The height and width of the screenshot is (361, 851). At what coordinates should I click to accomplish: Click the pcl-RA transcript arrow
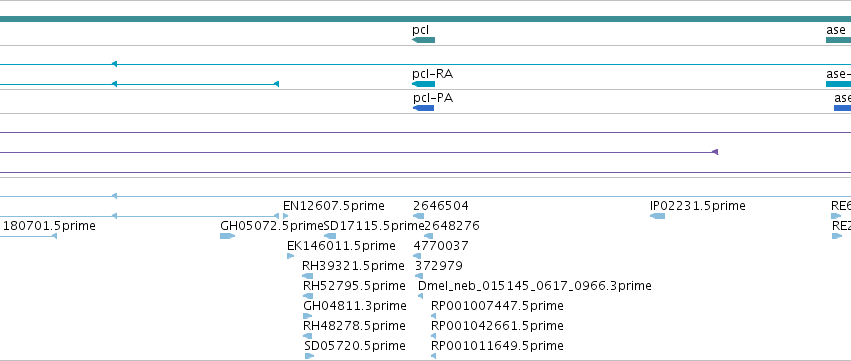tap(423, 84)
